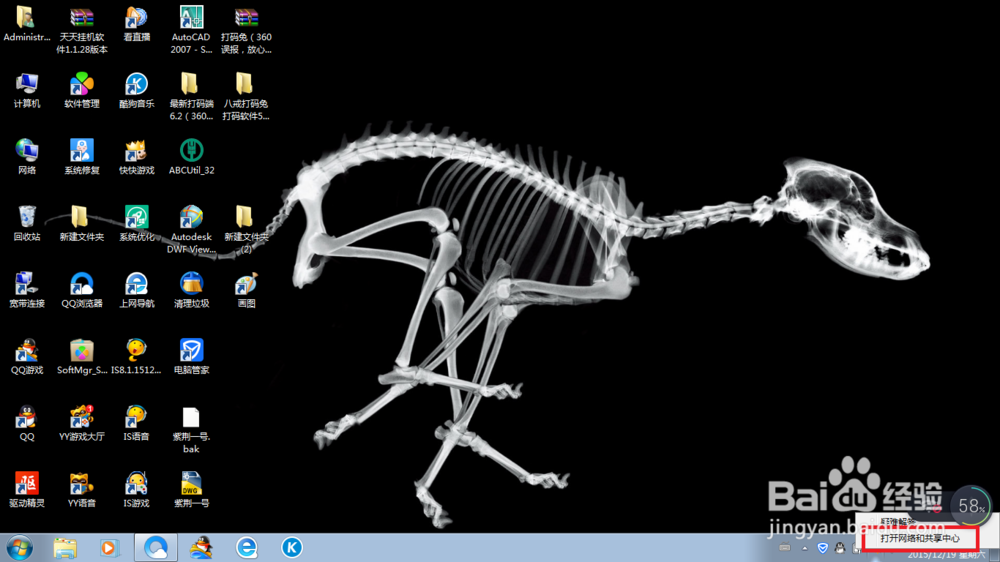The height and width of the screenshot is (562, 1000).
Task: Launch YY语音 shortcut
Action: (x=82, y=489)
